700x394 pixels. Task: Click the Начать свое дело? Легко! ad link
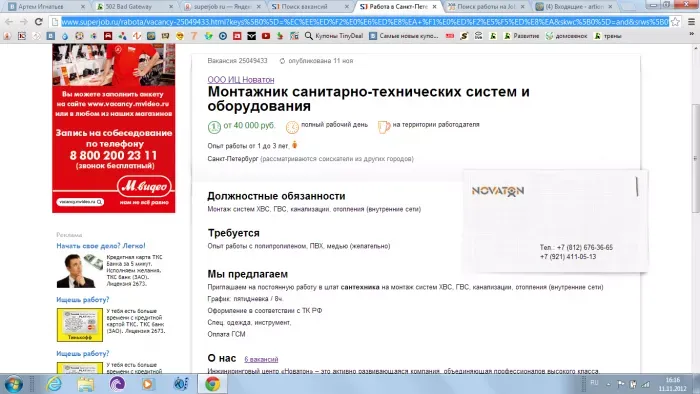click(x=101, y=246)
